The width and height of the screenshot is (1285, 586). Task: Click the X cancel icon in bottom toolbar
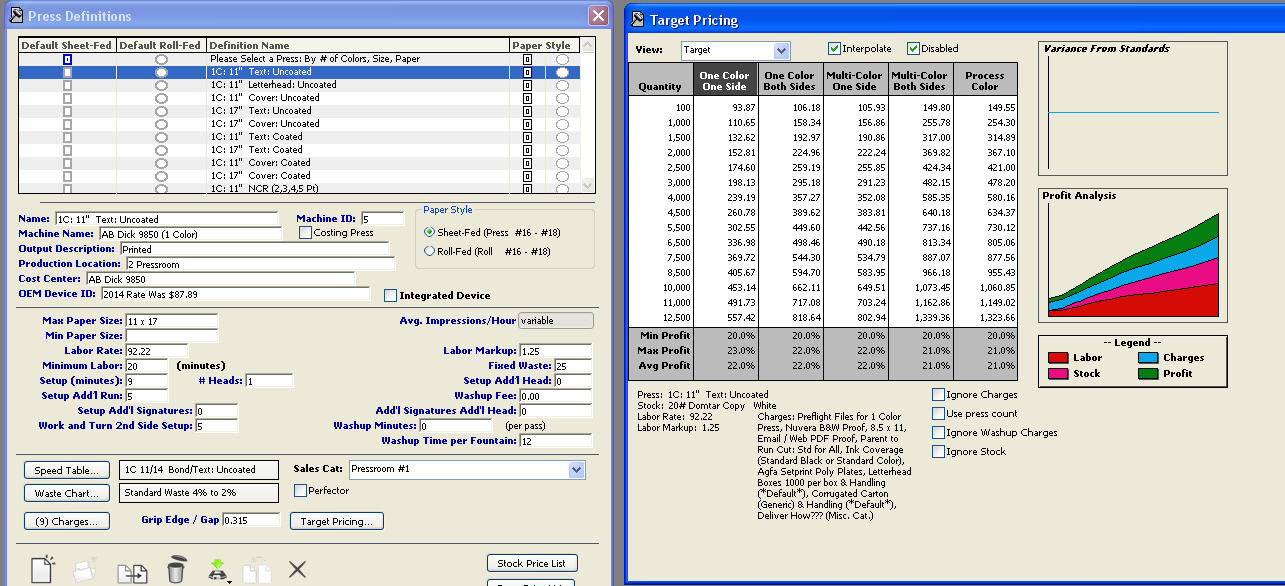[297, 570]
